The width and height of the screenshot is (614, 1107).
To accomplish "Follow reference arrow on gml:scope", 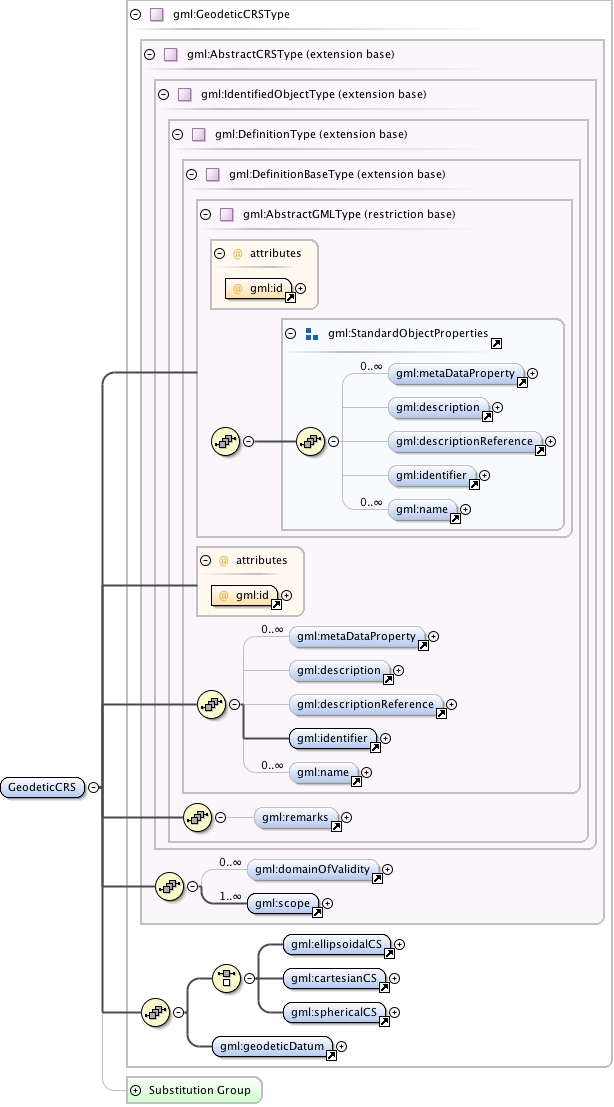I will 318,913.
